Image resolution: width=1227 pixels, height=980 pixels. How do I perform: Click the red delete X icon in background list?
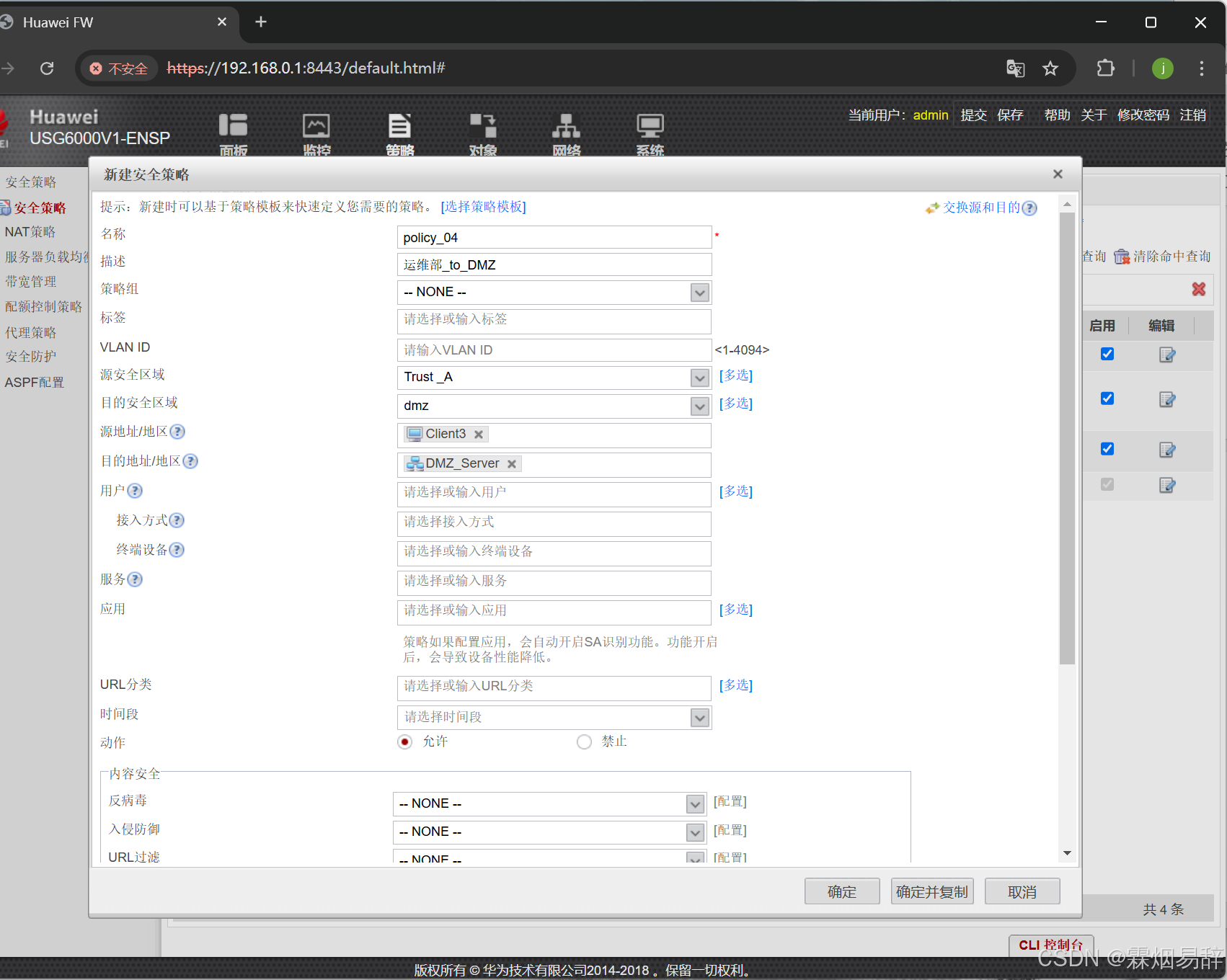[1199, 289]
